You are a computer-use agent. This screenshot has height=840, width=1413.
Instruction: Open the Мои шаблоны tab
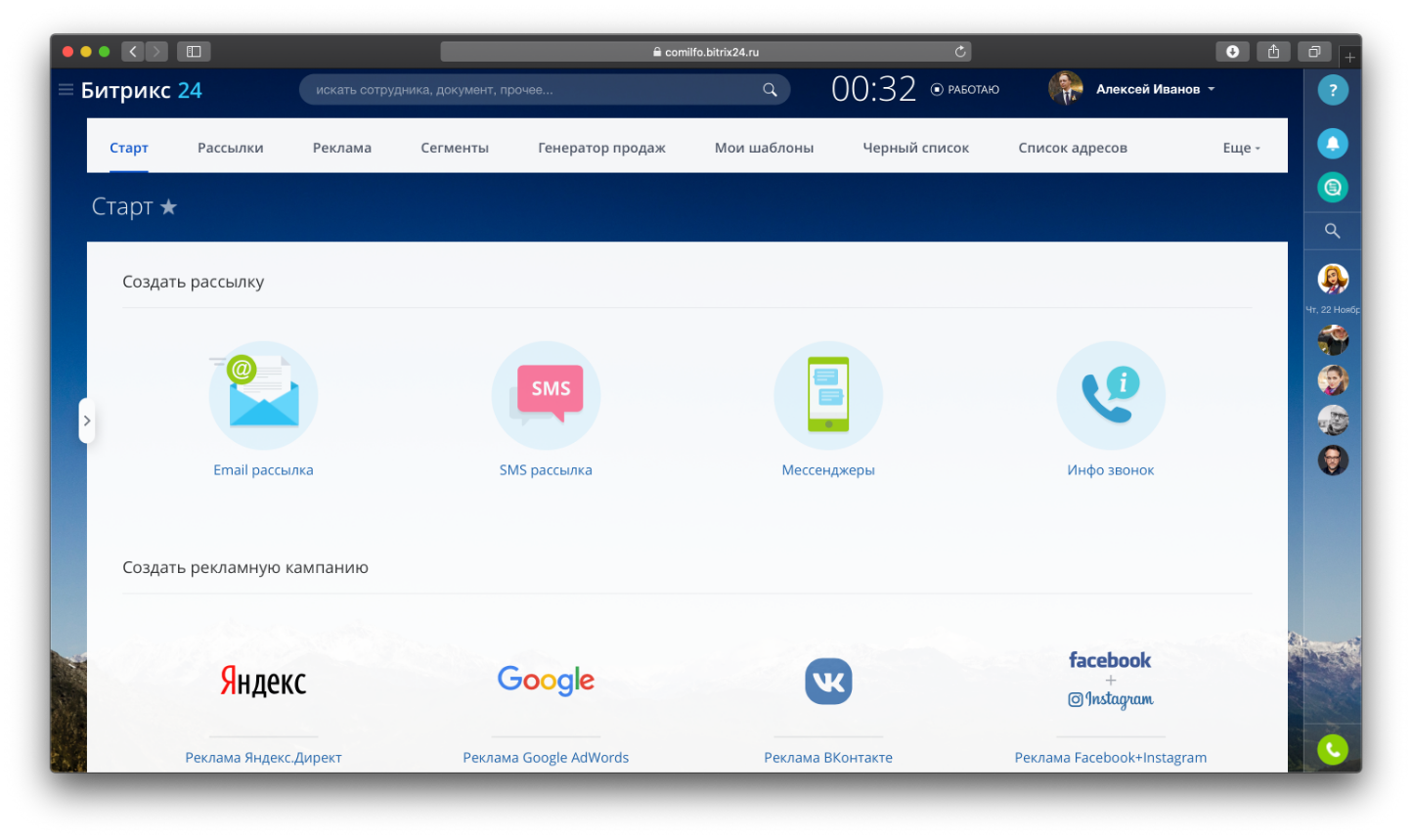(x=764, y=148)
